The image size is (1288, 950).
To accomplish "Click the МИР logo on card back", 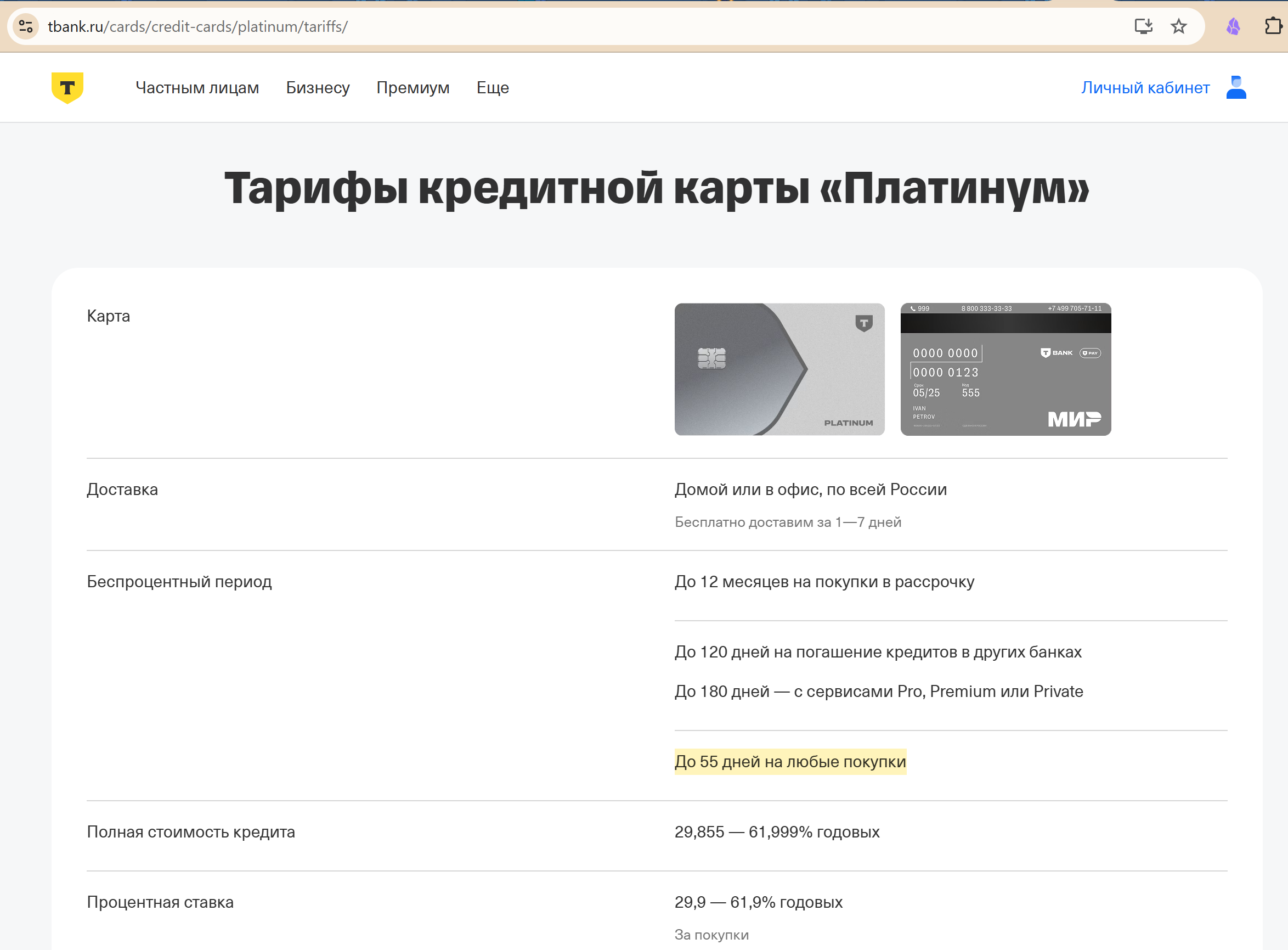I will point(1074,419).
